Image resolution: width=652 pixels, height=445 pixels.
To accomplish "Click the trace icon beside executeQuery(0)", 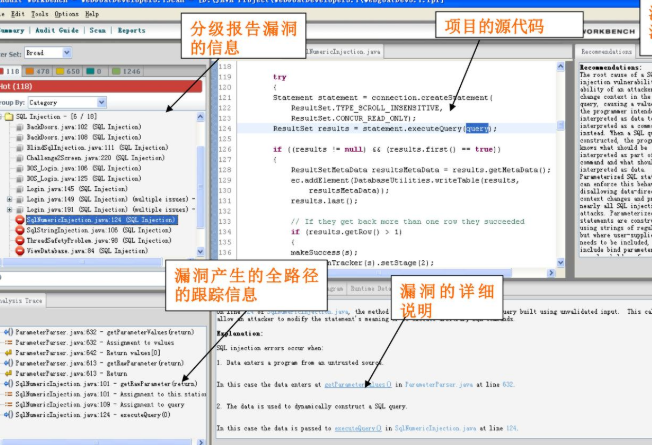I will tap(8, 415).
